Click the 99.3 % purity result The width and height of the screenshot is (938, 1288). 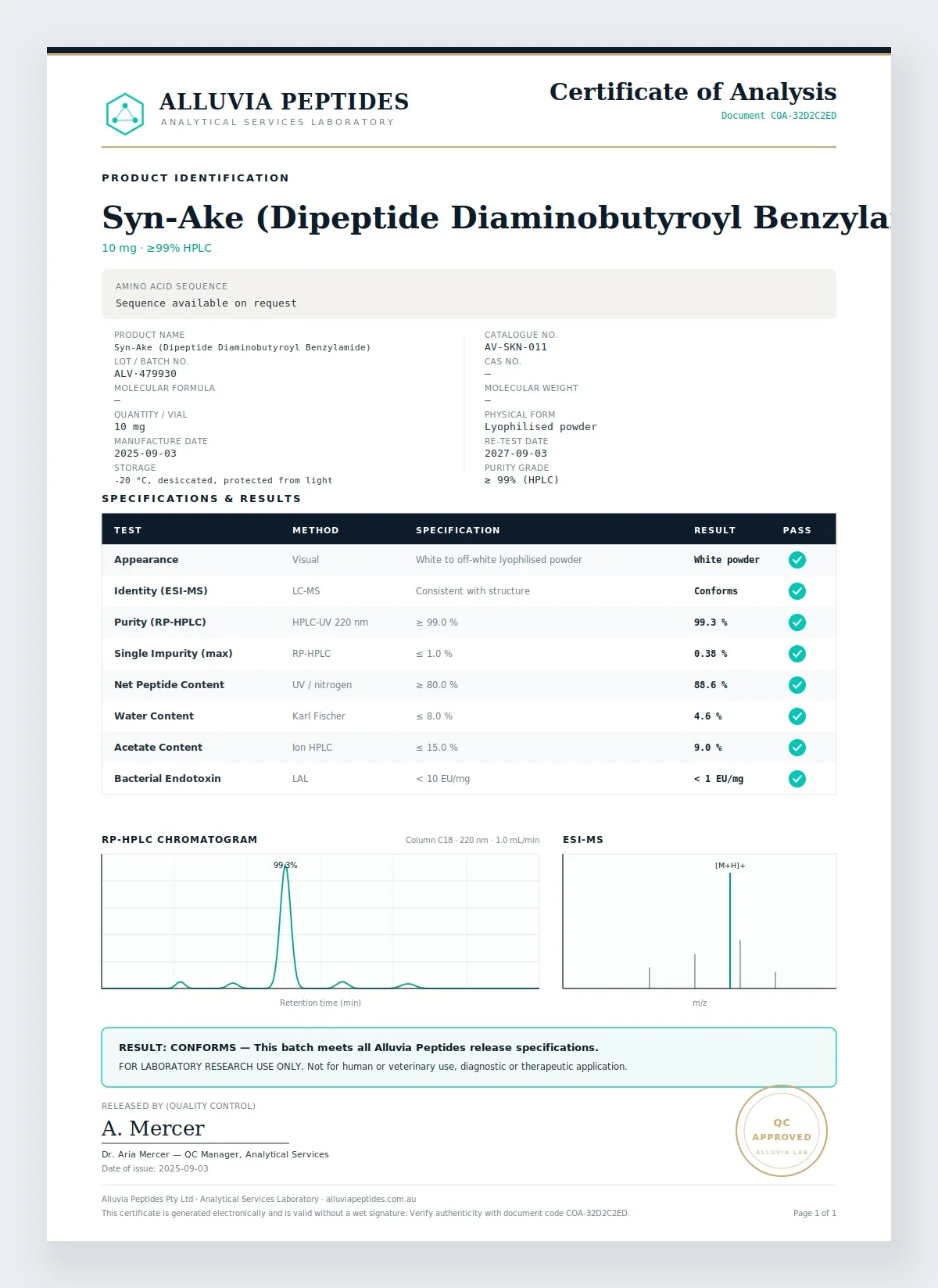(x=711, y=622)
